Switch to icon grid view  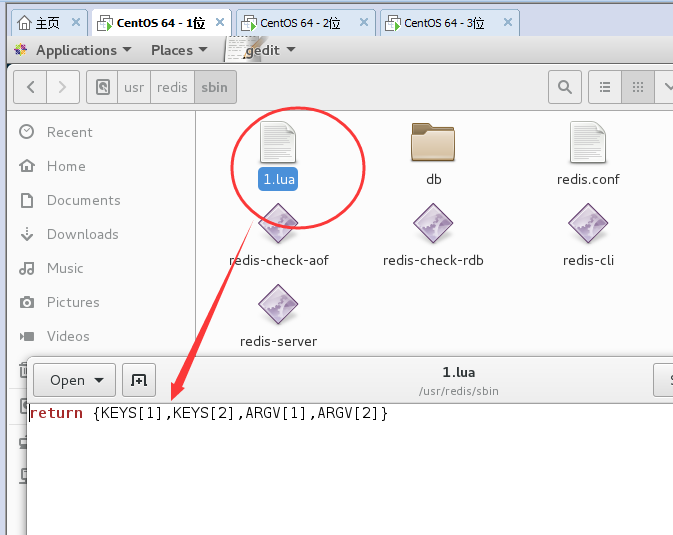(638, 87)
